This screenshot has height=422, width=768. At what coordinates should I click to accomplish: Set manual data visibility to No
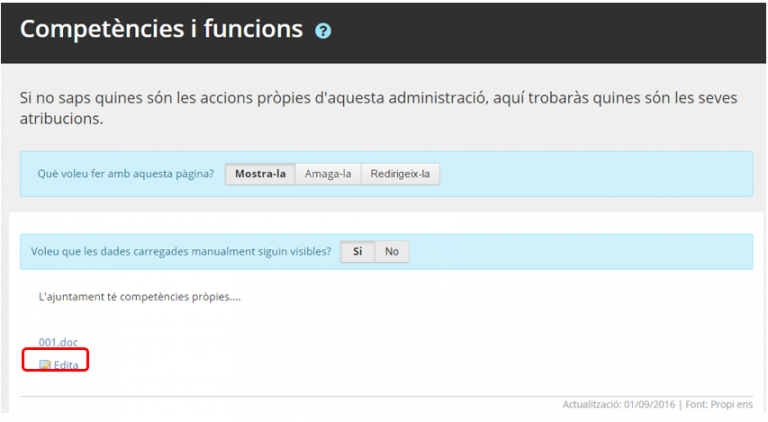pyautogui.click(x=392, y=252)
